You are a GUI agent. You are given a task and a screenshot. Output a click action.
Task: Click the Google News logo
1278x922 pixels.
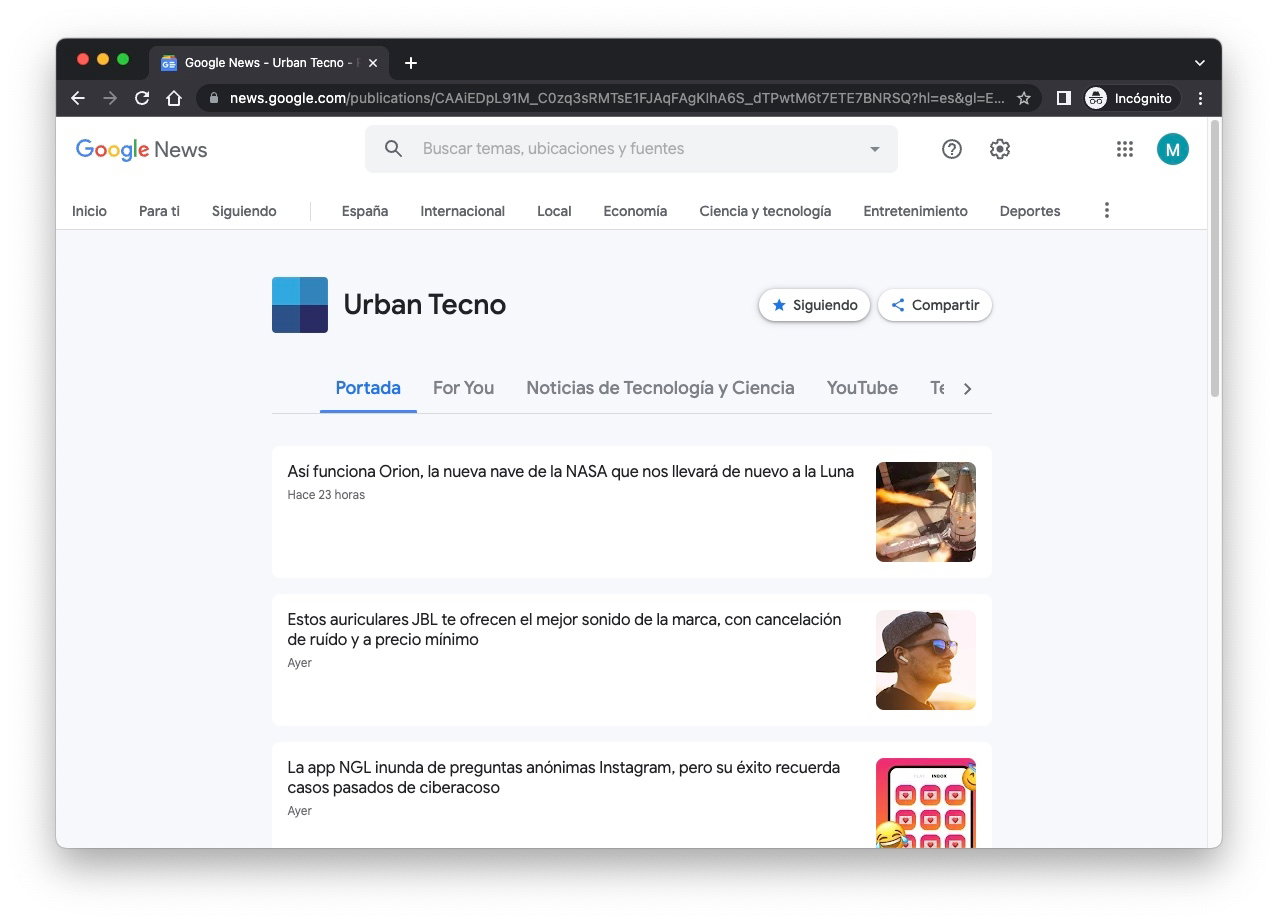tap(140, 148)
